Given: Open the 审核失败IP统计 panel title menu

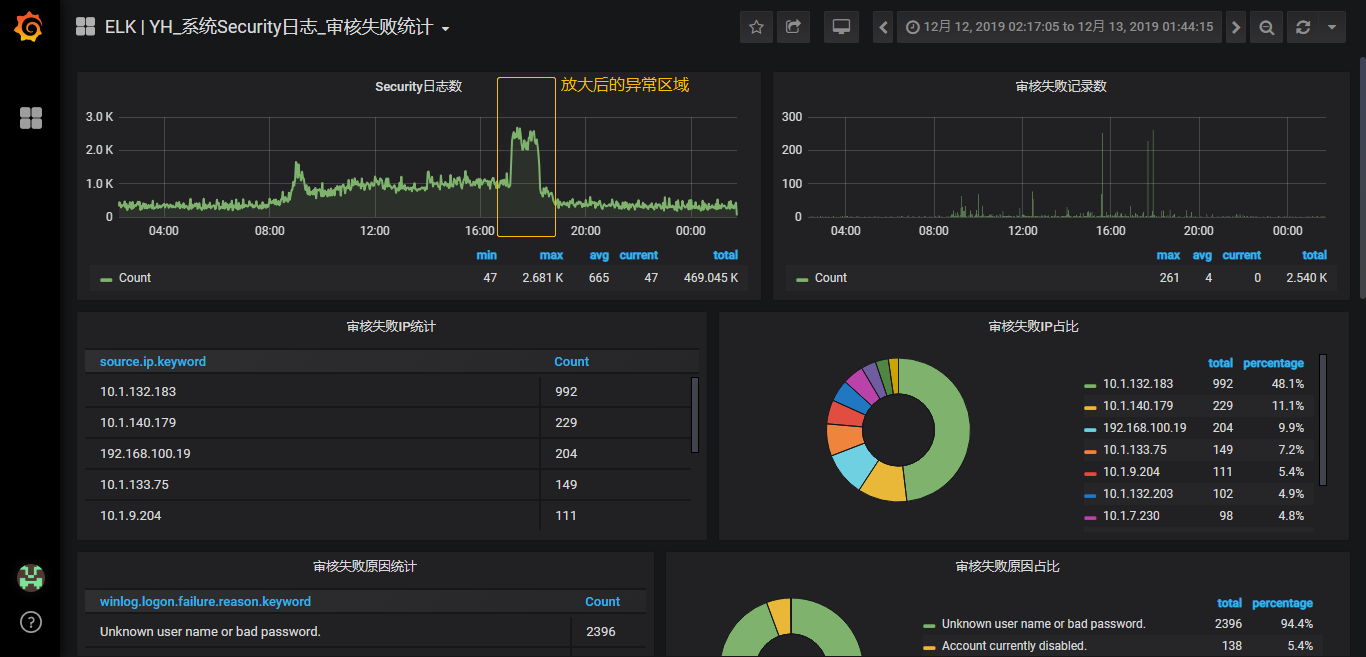Looking at the screenshot, I should [391, 327].
